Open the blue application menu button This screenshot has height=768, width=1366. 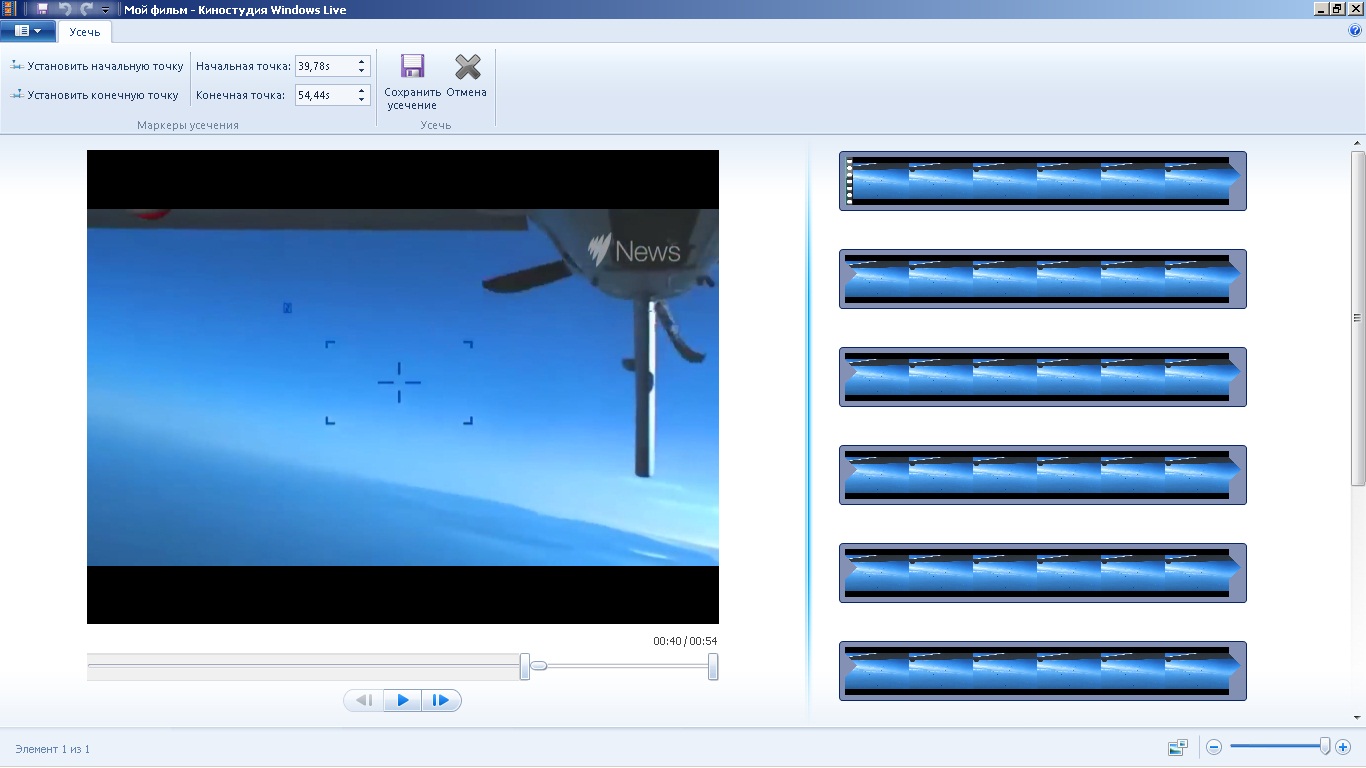coord(28,31)
